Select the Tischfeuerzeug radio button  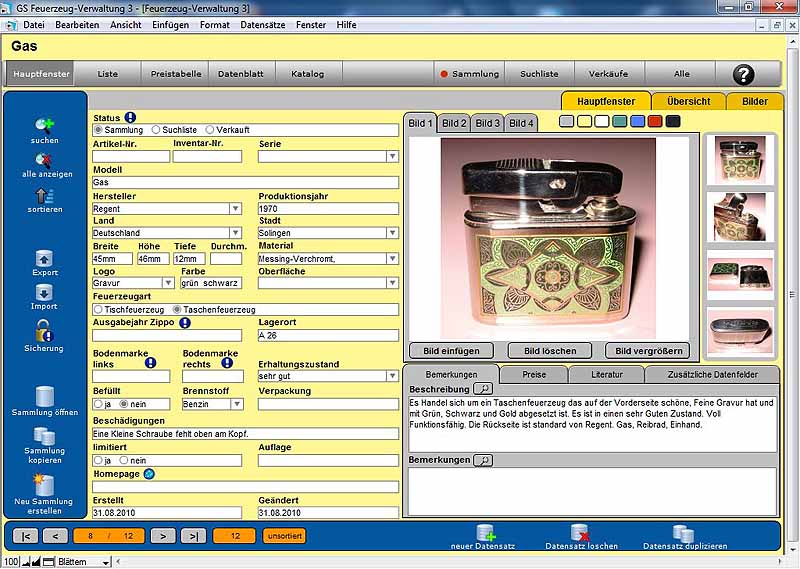tap(98, 310)
